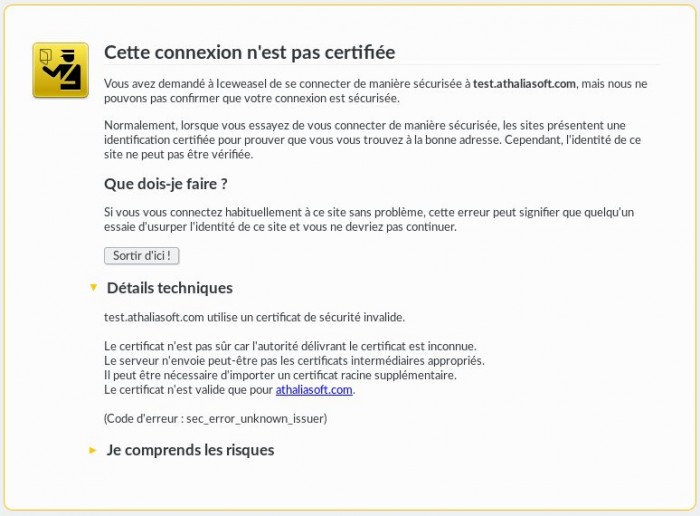Expand "Je comprends les risques" using its arrow
The image size is (700, 516).
pos(93,451)
